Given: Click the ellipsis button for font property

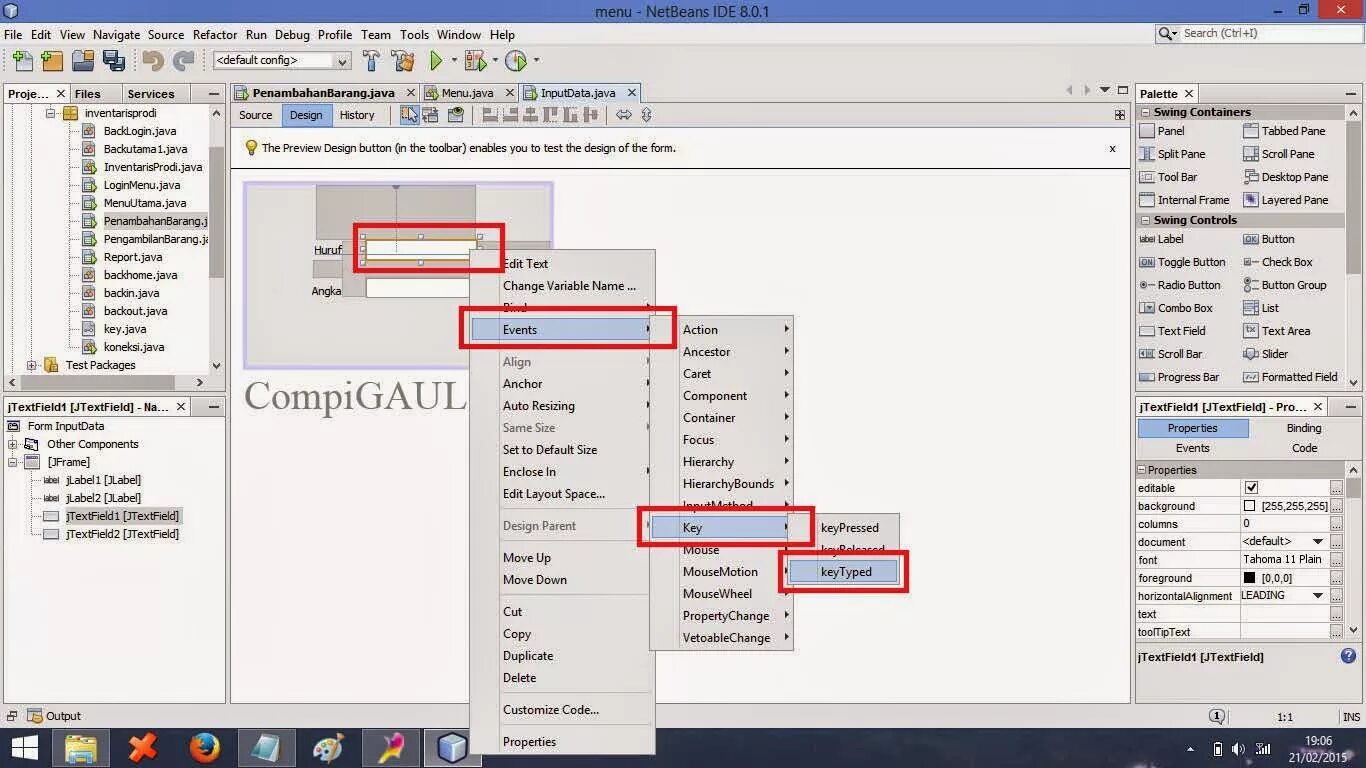Looking at the screenshot, I should point(1336,560).
